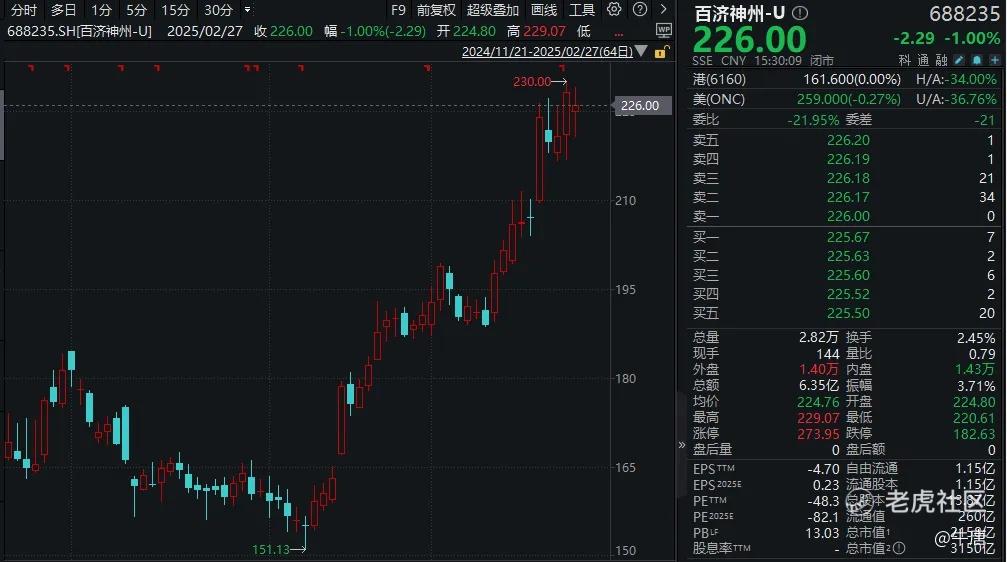Set a price alert with bell icon

coord(977,60)
